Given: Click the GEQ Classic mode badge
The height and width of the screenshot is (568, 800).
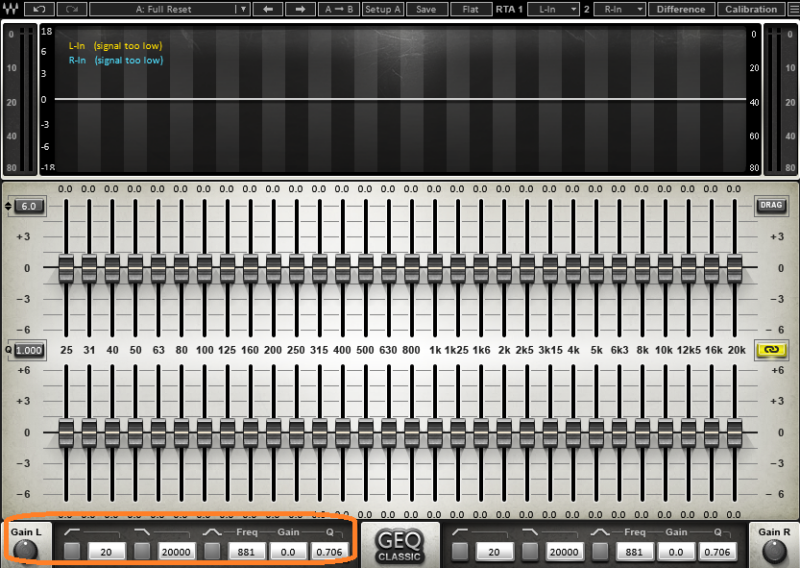Looking at the screenshot, I should click(399, 546).
